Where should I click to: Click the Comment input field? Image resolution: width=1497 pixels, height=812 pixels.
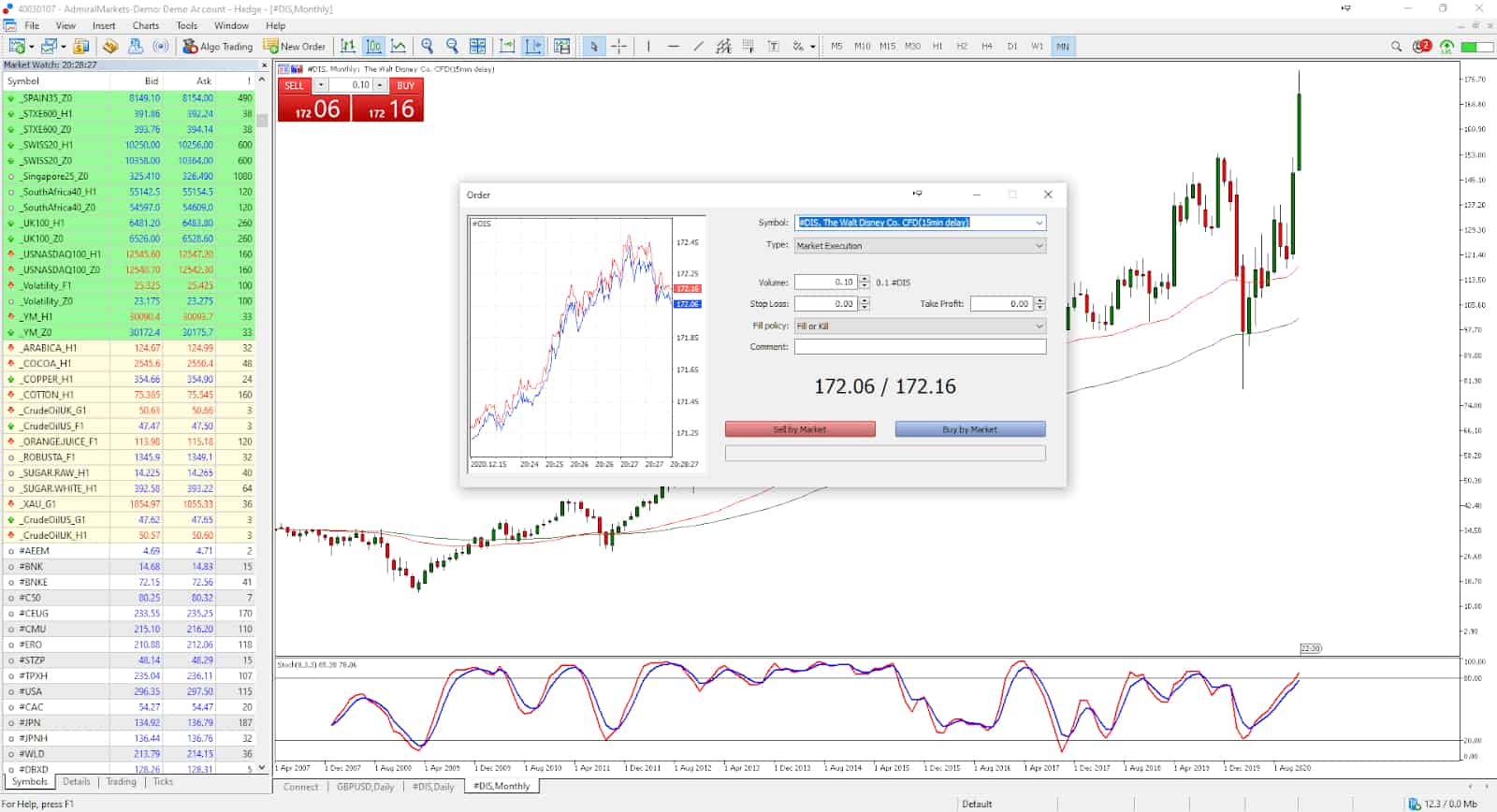tap(920, 346)
